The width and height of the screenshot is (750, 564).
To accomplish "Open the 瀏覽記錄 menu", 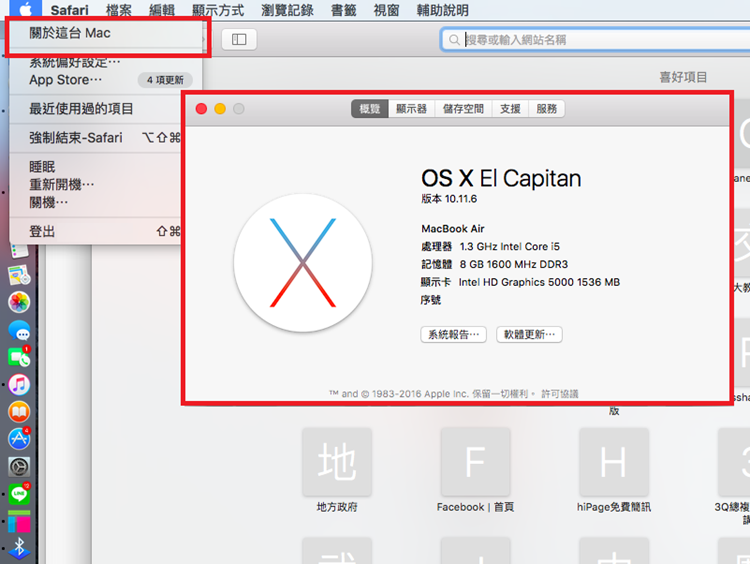I will click(287, 10).
